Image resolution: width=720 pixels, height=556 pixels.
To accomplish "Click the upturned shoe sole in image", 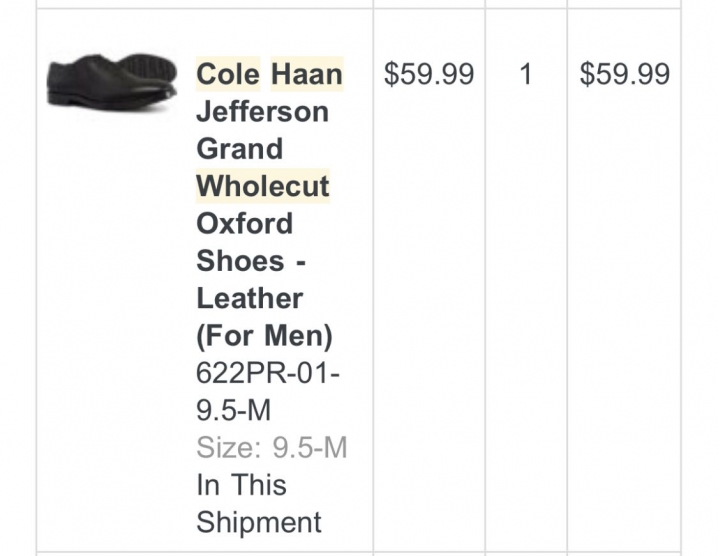I will click(147, 71).
